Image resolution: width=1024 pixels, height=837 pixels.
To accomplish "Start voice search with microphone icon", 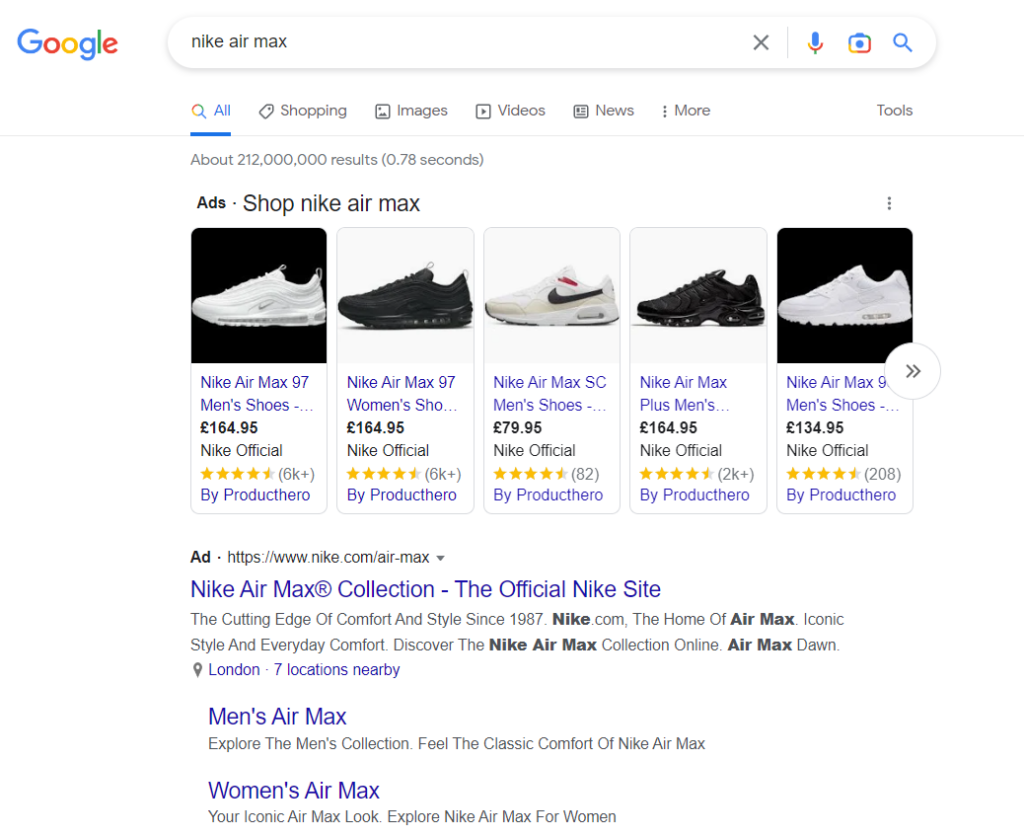I will pyautogui.click(x=815, y=42).
